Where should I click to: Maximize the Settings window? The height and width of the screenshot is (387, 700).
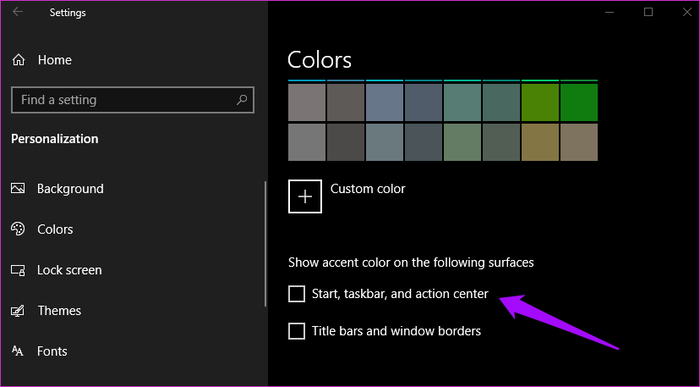pyautogui.click(x=648, y=12)
